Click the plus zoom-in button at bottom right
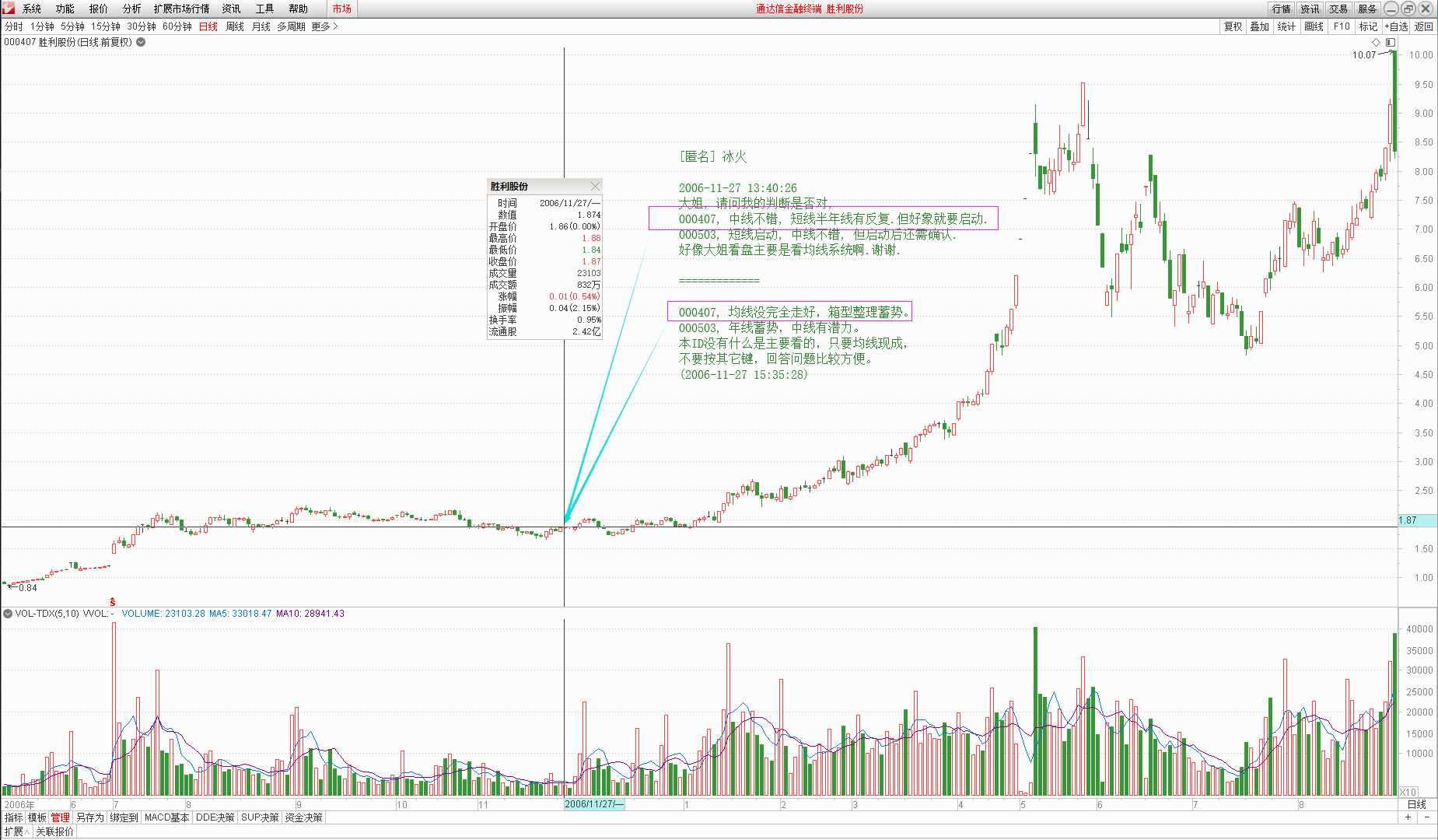The image size is (1438, 840). tap(1408, 817)
